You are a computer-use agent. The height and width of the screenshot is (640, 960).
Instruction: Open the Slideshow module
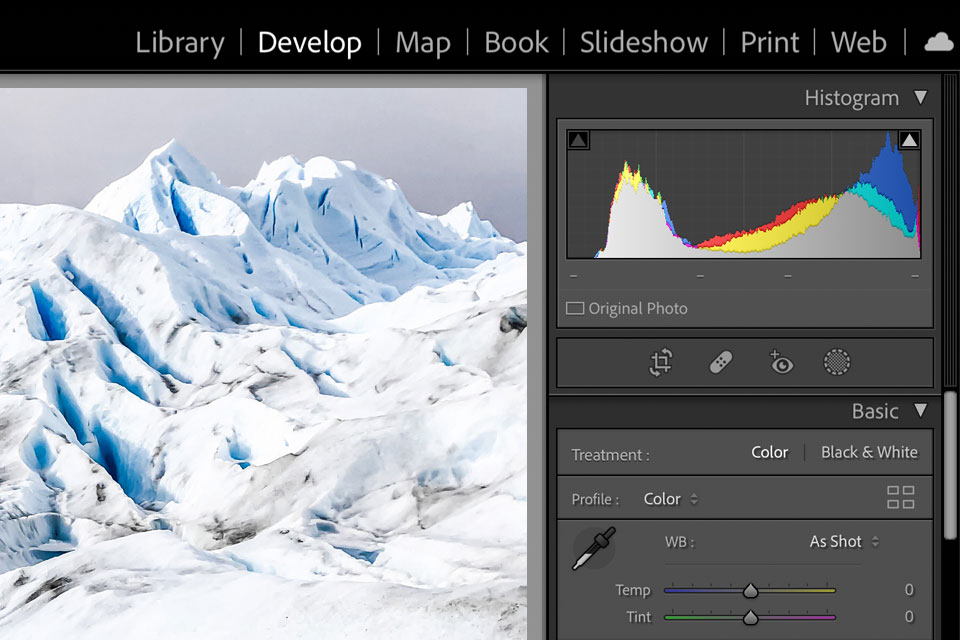click(x=644, y=43)
